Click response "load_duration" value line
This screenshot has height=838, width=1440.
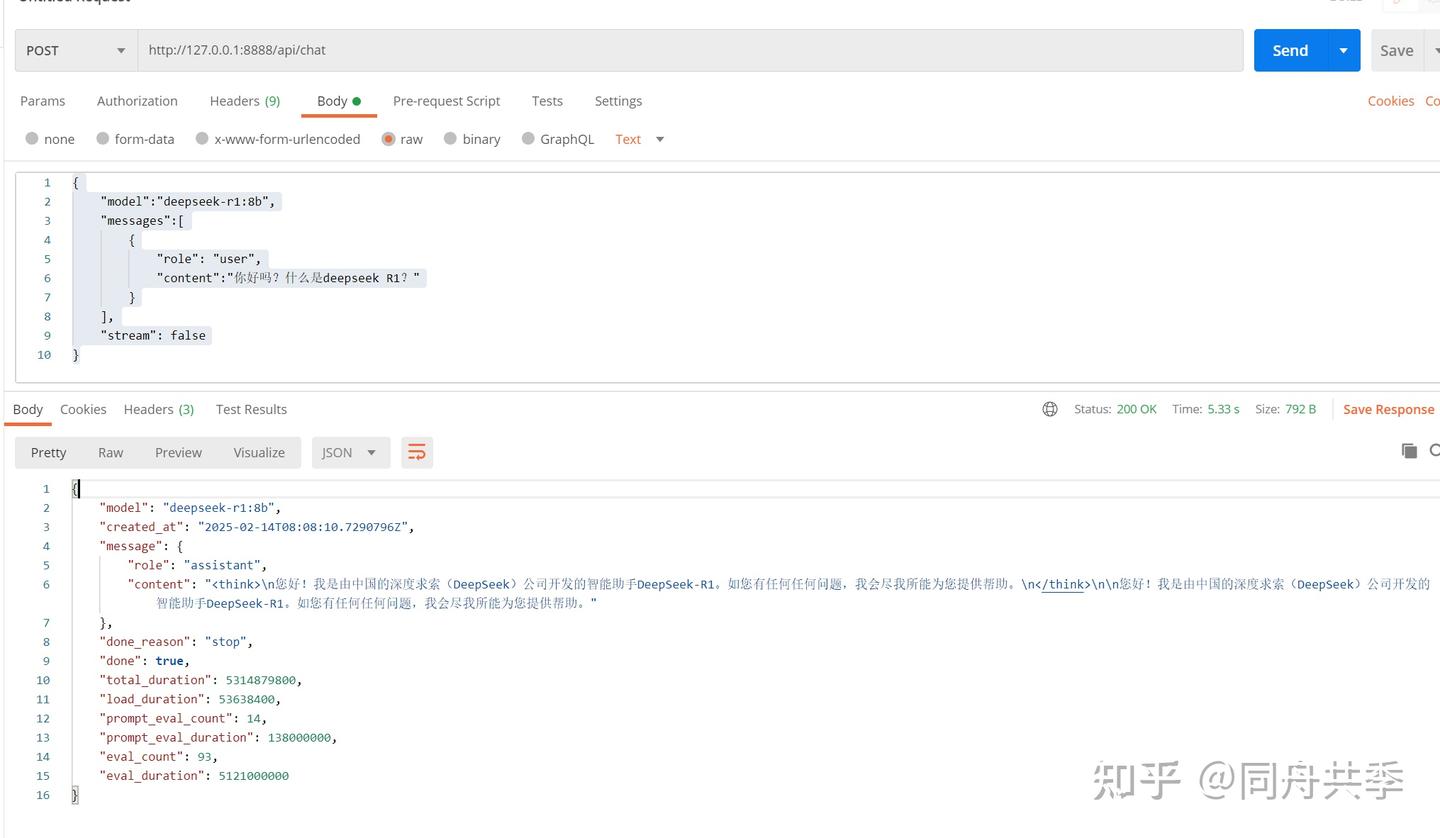click(190, 698)
